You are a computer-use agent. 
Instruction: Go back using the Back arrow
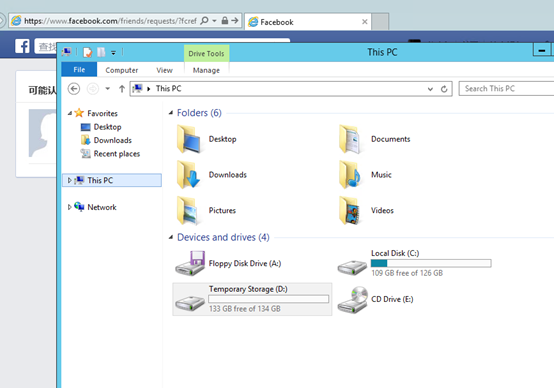point(73,89)
